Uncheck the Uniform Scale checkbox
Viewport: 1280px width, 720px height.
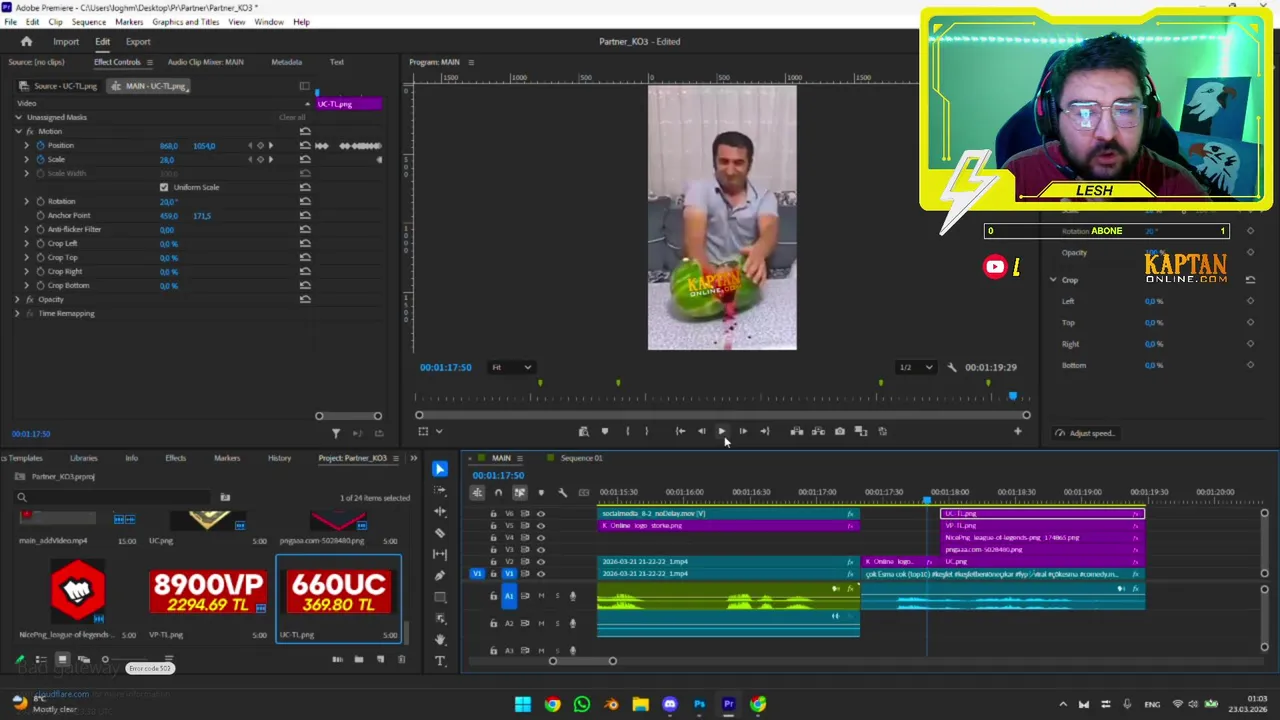(x=164, y=188)
